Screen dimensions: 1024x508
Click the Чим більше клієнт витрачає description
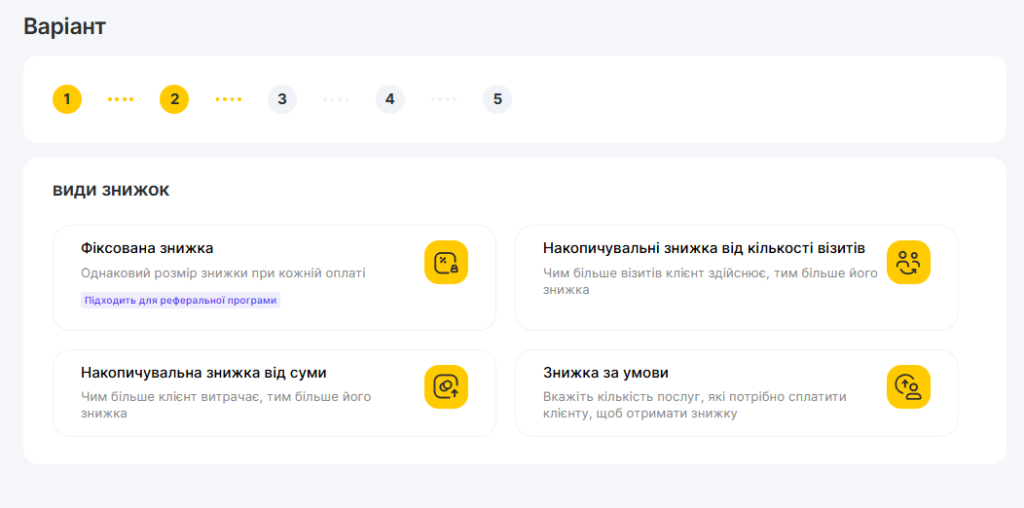(x=226, y=404)
